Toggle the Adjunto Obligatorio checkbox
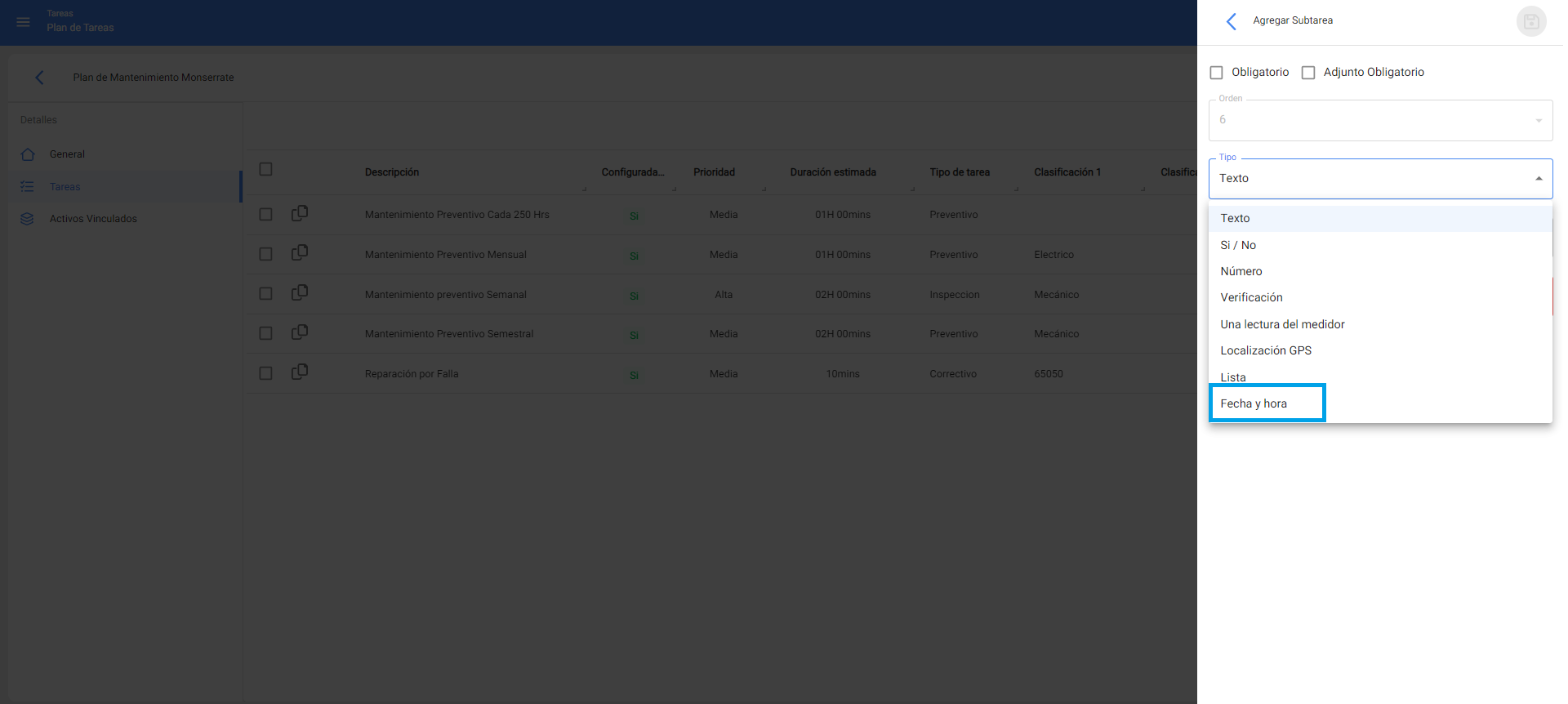Image resolution: width=1568 pixels, height=704 pixels. click(1307, 73)
